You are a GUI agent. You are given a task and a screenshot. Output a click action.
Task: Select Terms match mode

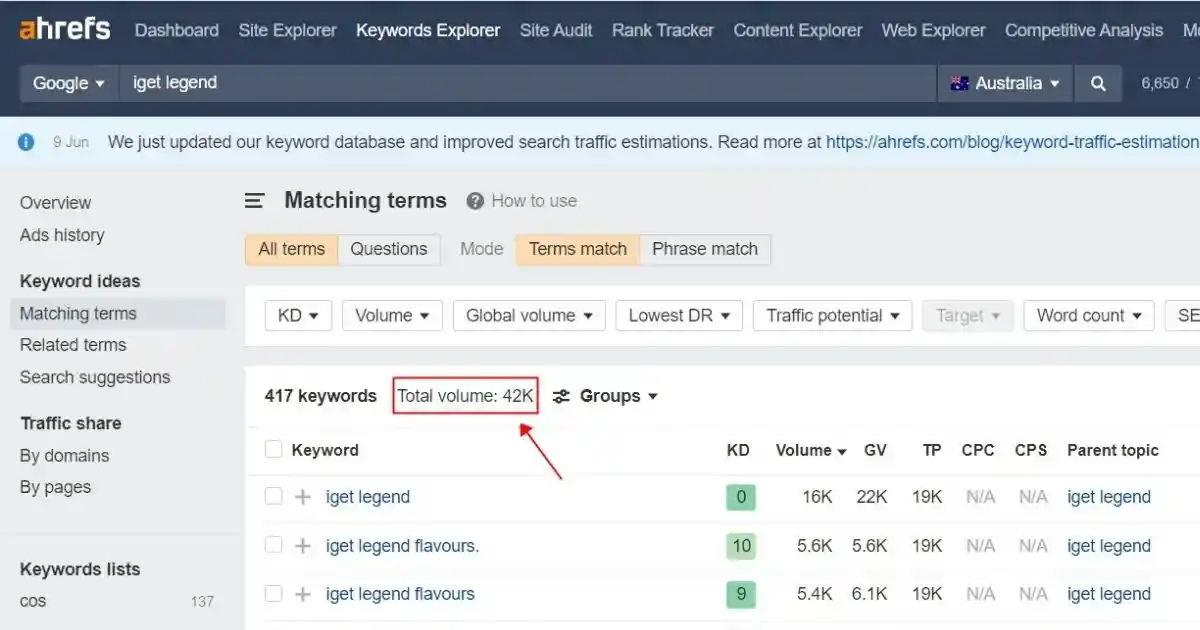pos(578,249)
